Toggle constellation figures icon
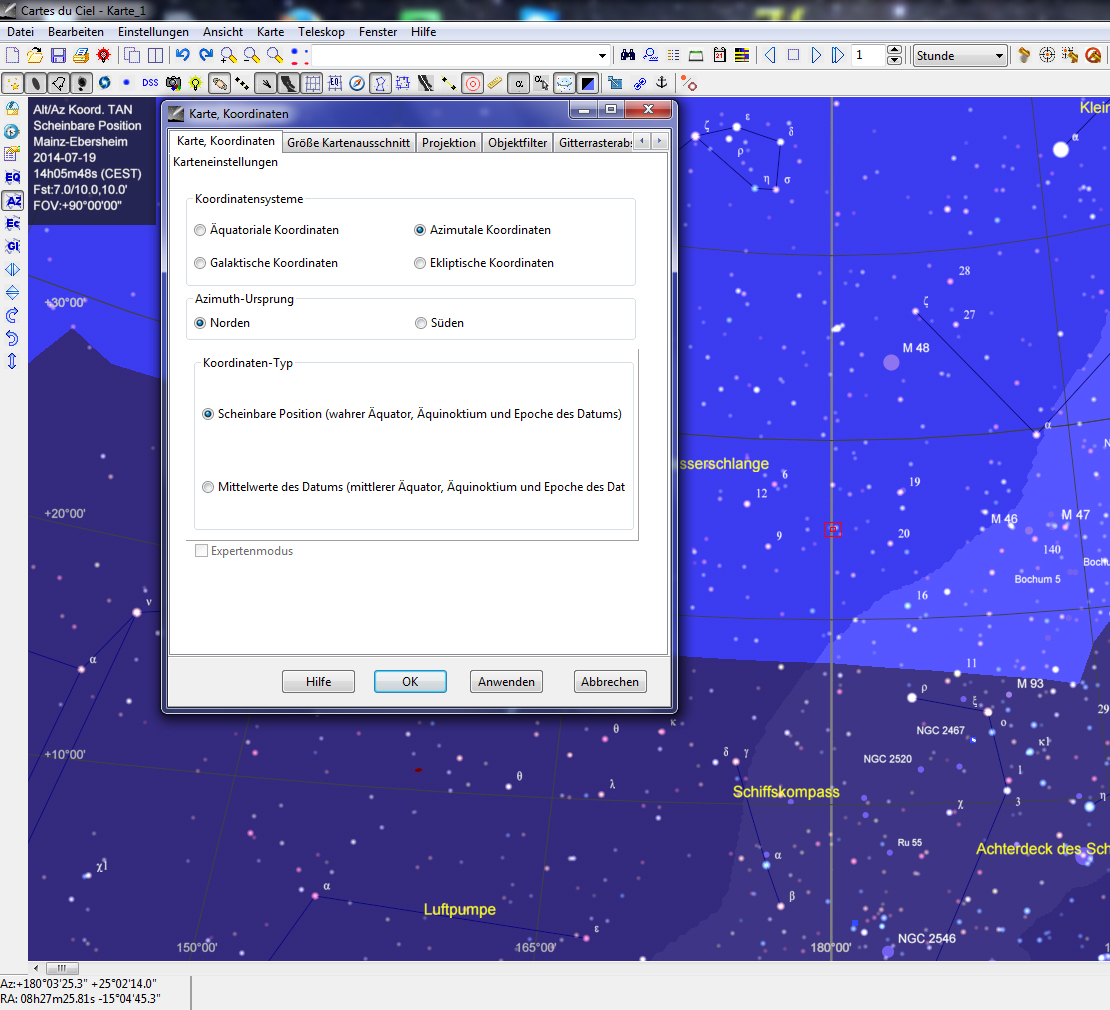This screenshot has width=1110, height=1010. point(380,84)
